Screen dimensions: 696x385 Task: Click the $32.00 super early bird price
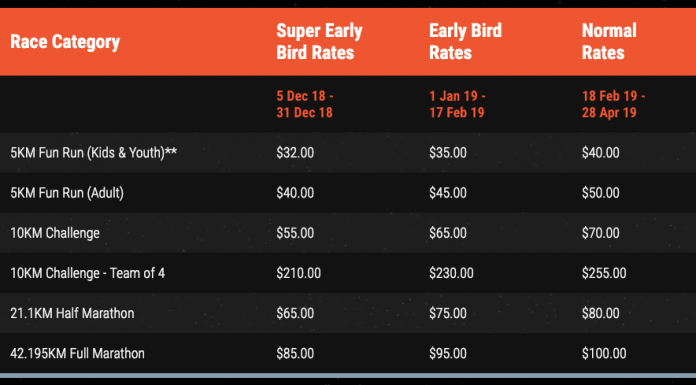pyautogui.click(x=295, y=153)
